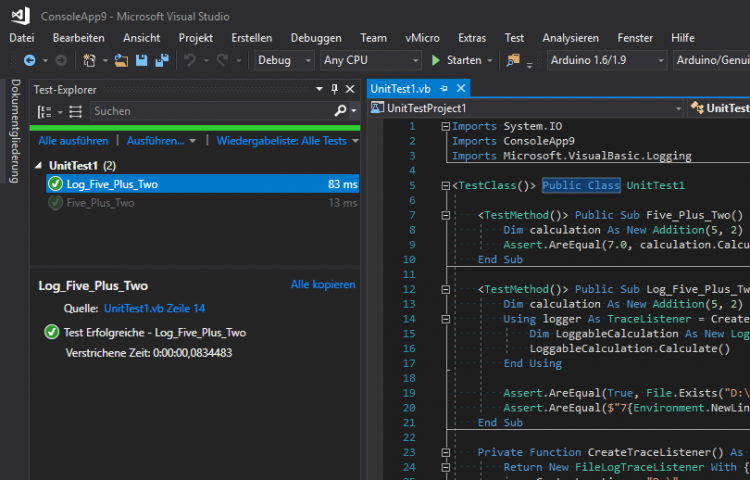Image resolution: width=750 pixels, height=480 pixels.
Task: Open the Any CPU platform dropdown
Action: 416,61
